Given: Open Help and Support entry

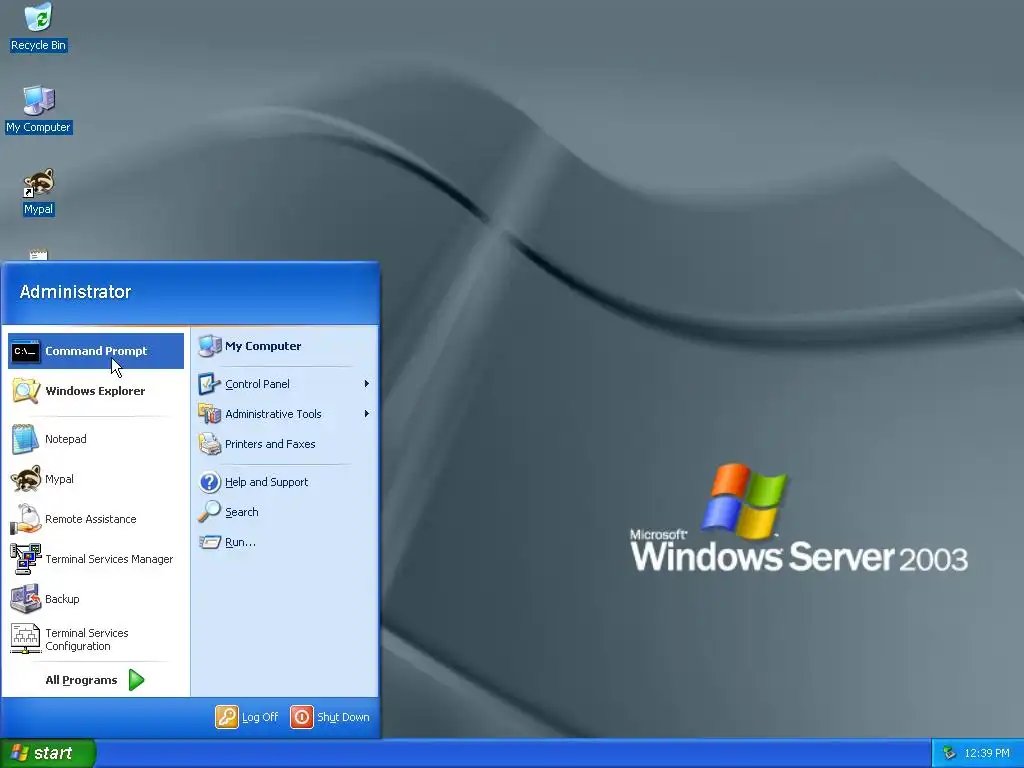Looking at the screenshot, I should click(285, 482).
